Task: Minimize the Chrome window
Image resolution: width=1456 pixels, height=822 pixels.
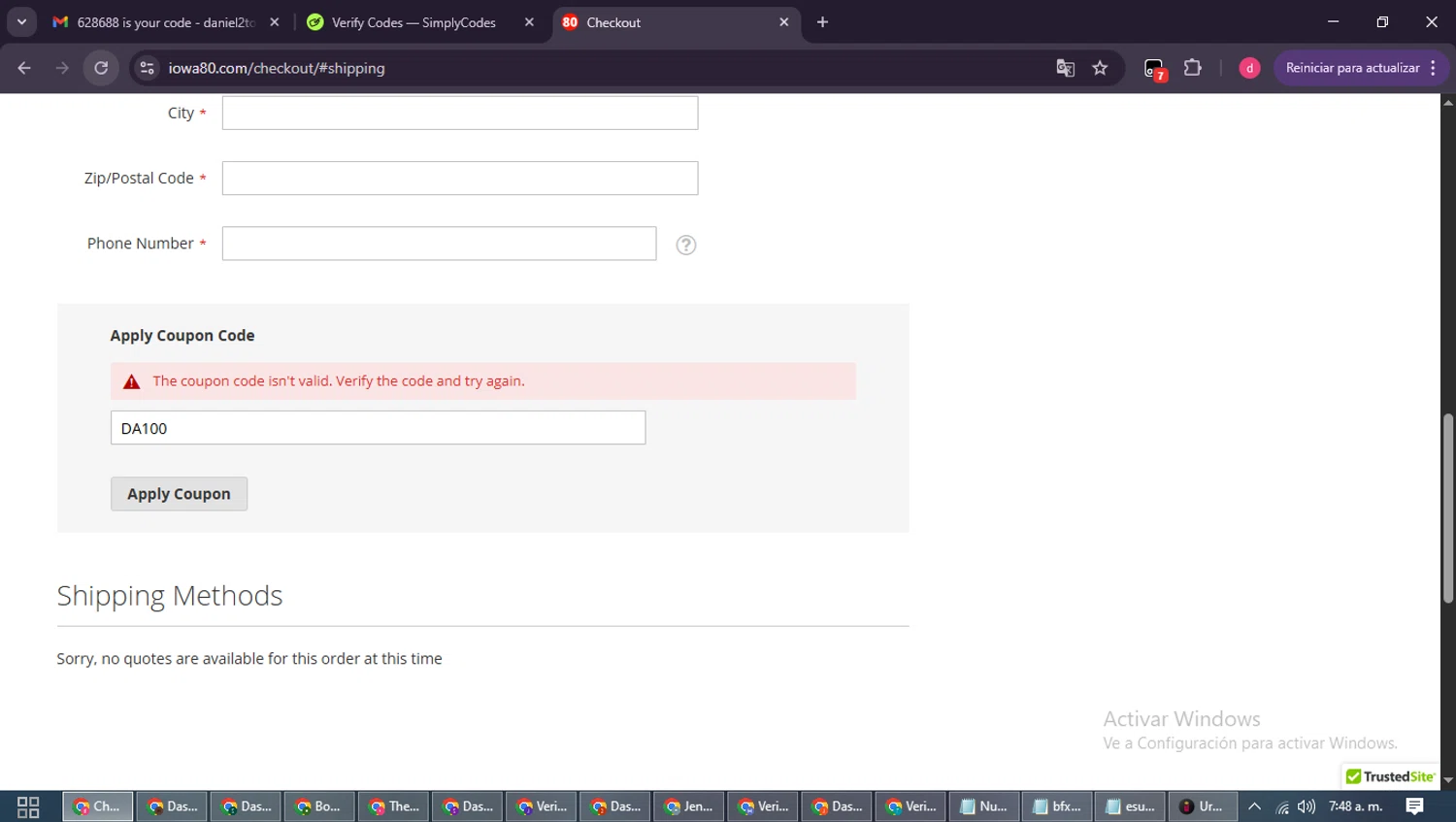Action: tap(1333, 22)
